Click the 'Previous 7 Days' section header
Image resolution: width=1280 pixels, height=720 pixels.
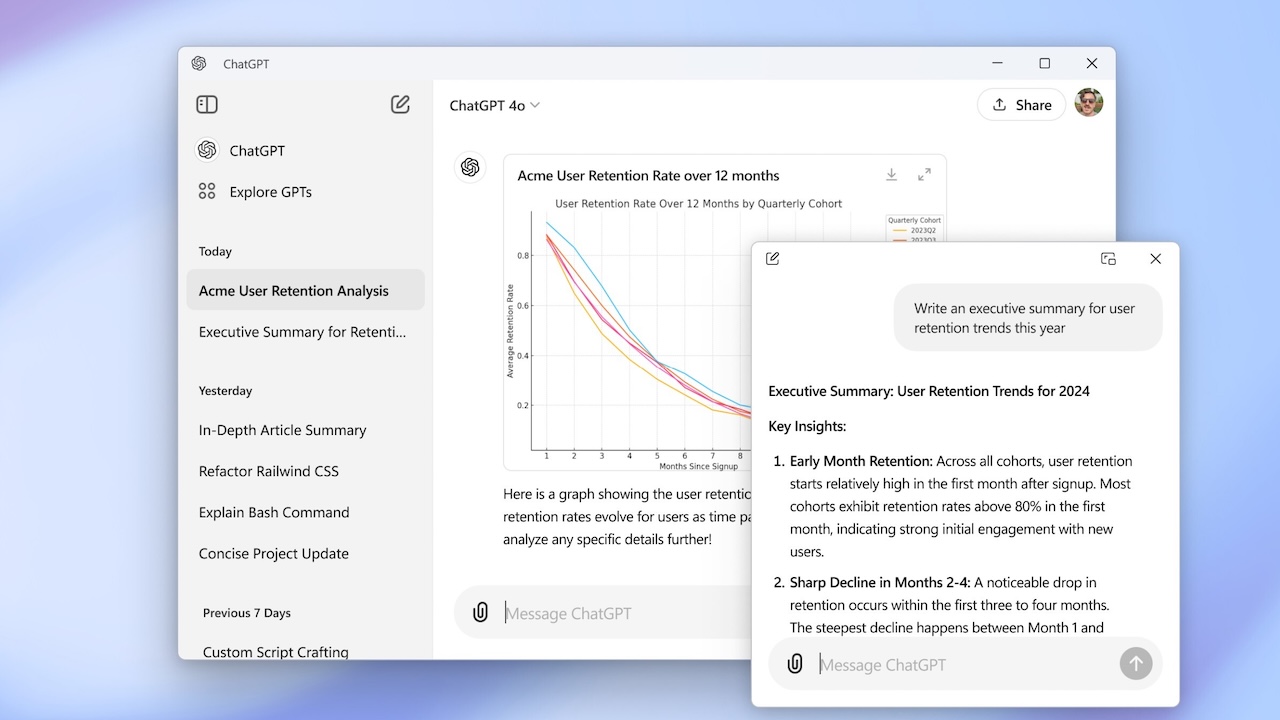(247, 613)
